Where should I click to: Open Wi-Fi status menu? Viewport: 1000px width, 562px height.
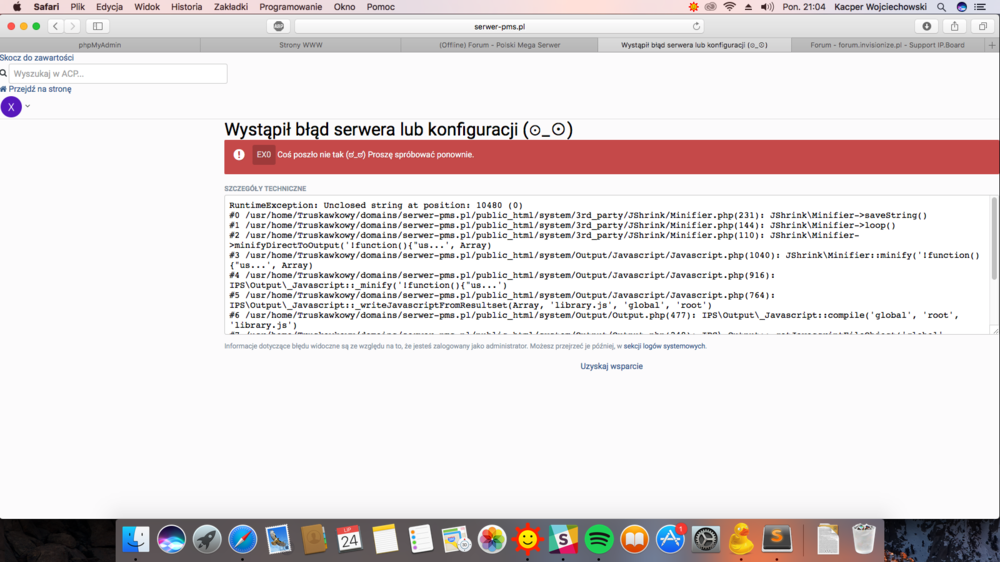tap(729, 7)
